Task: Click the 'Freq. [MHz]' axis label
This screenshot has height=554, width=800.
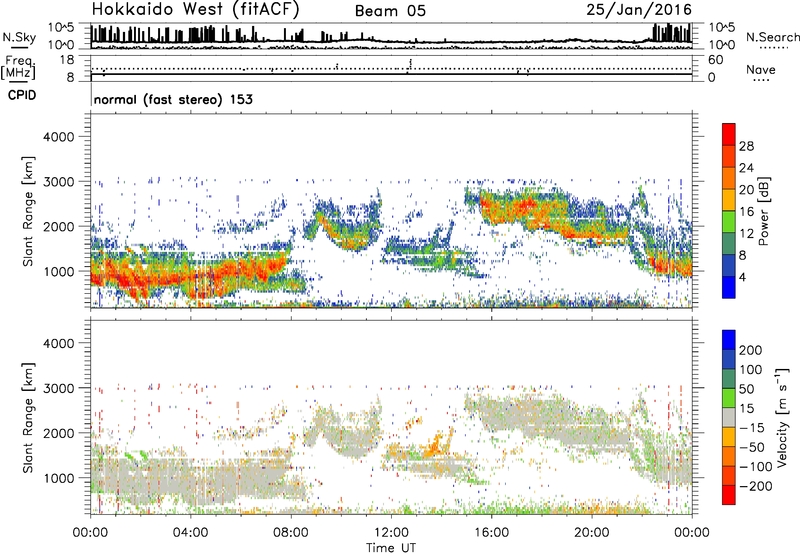Action: (x=18, y=68)
